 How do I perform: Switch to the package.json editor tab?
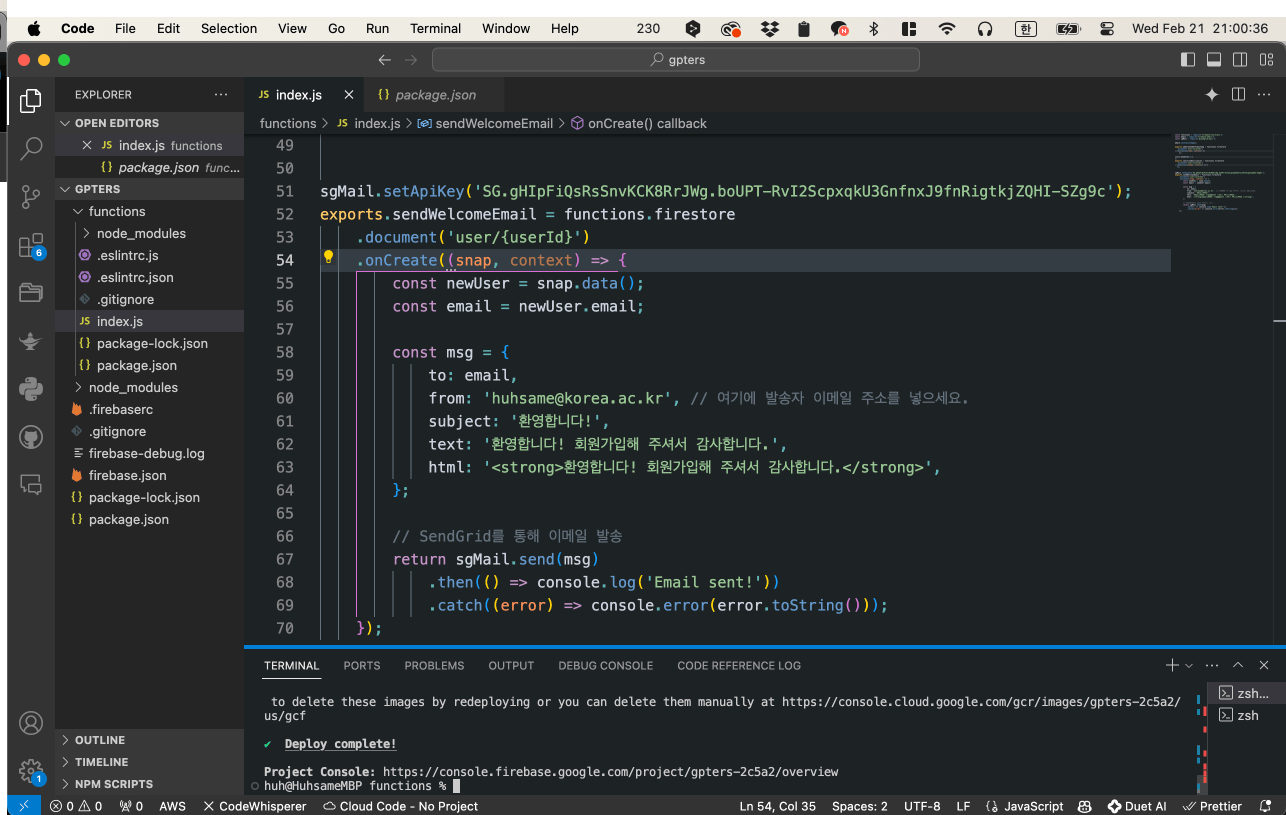point(435,95)
